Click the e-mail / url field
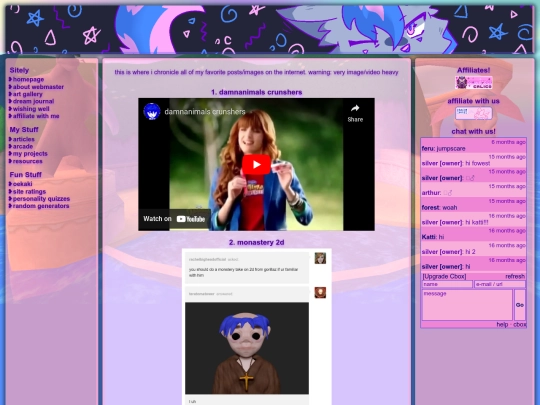The width and height of the screenshot is (540, 405). pyautogui.click(x=500, y=284)
